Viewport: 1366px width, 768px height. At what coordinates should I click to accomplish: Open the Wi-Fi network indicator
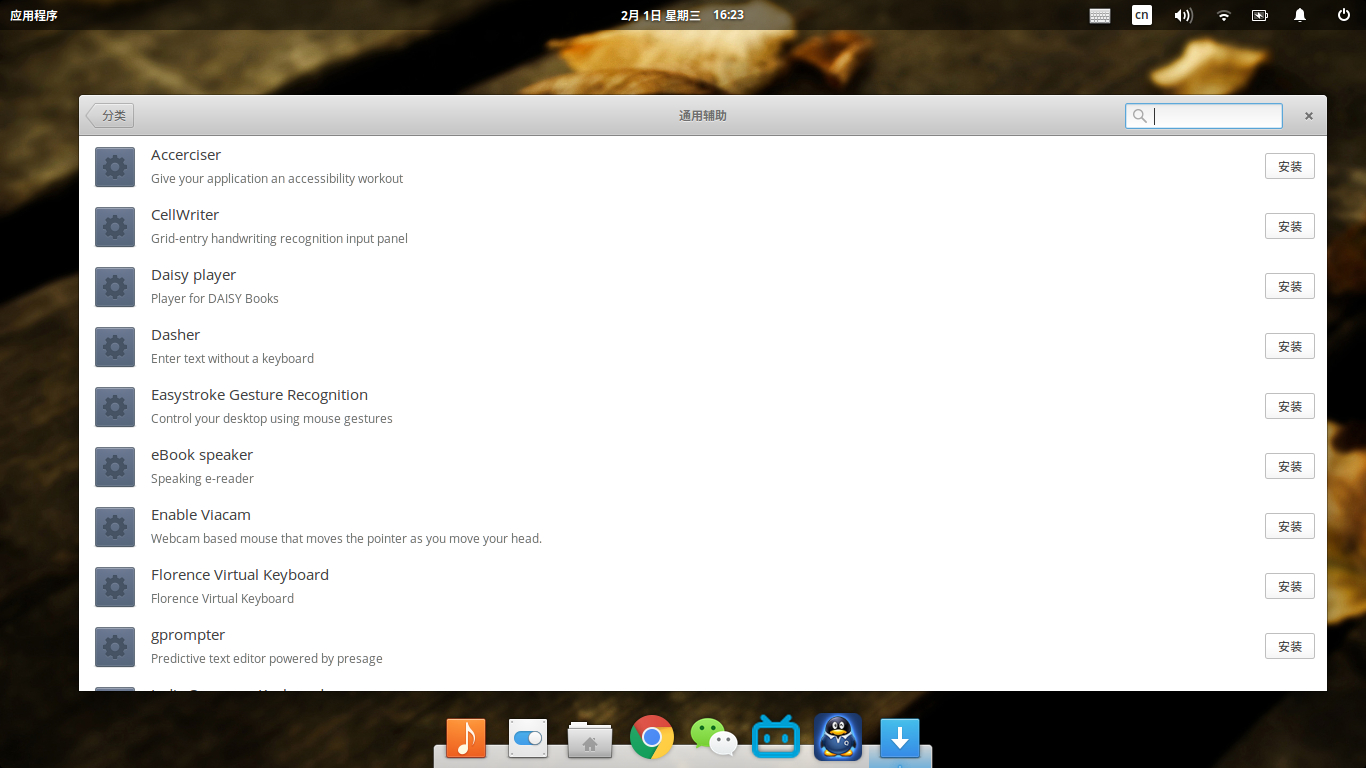coord(1224,15)
